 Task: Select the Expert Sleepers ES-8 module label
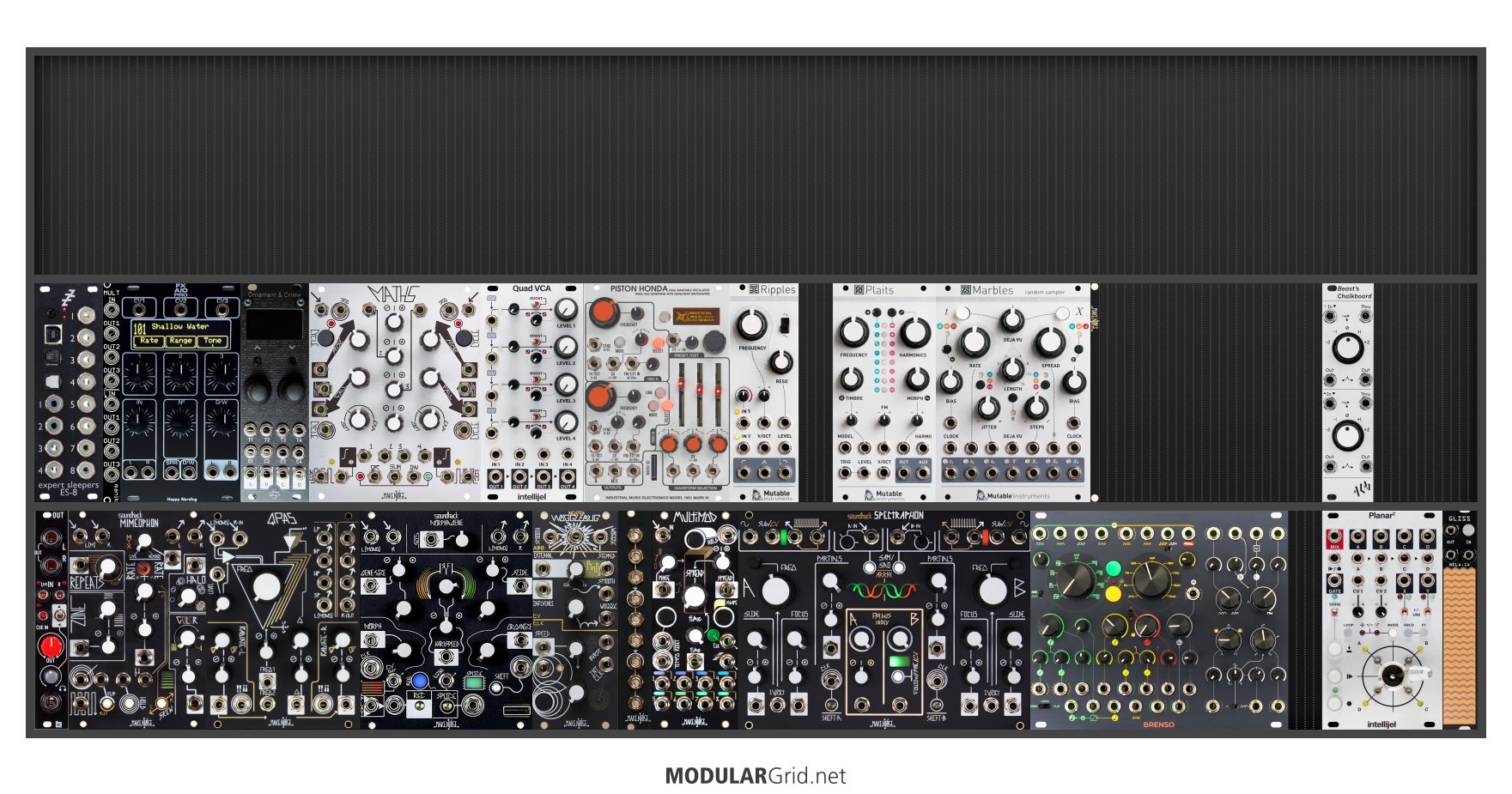(69, 488)
